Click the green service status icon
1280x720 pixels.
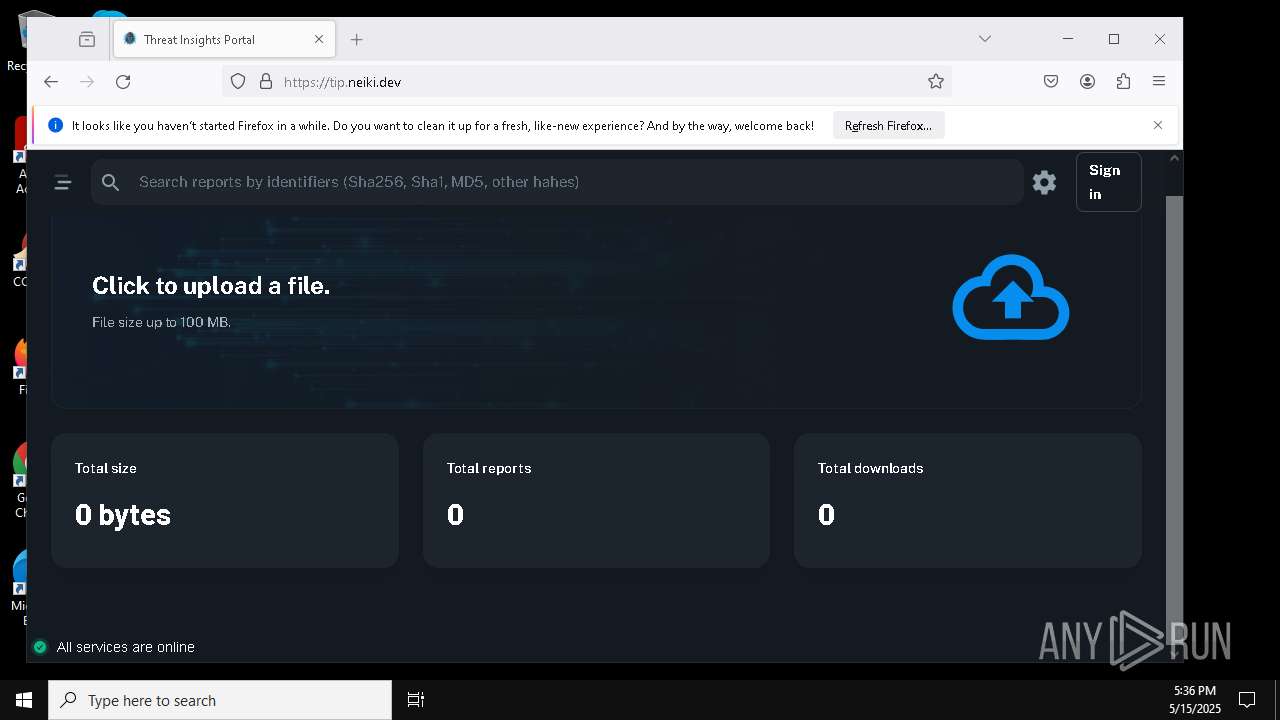click(40, 647)
